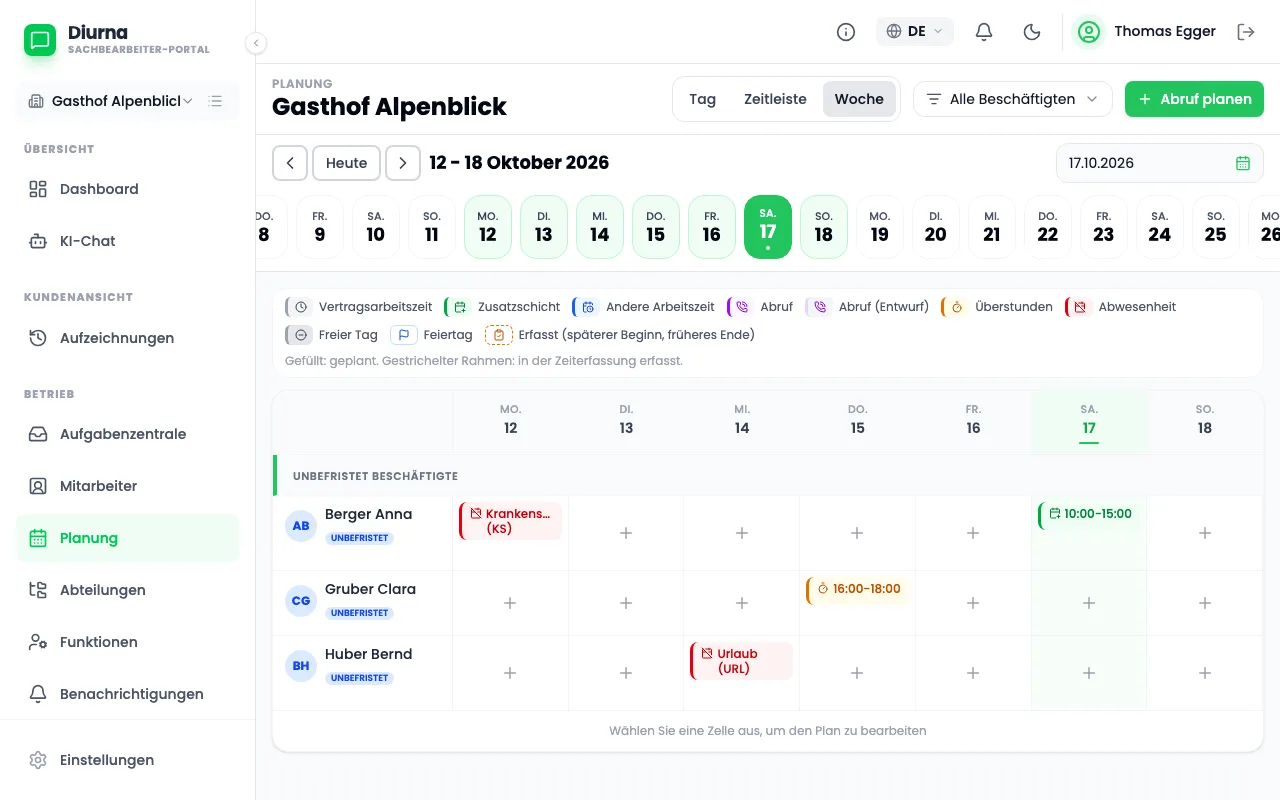Open notifications via the bell icon

click(984, 32)
